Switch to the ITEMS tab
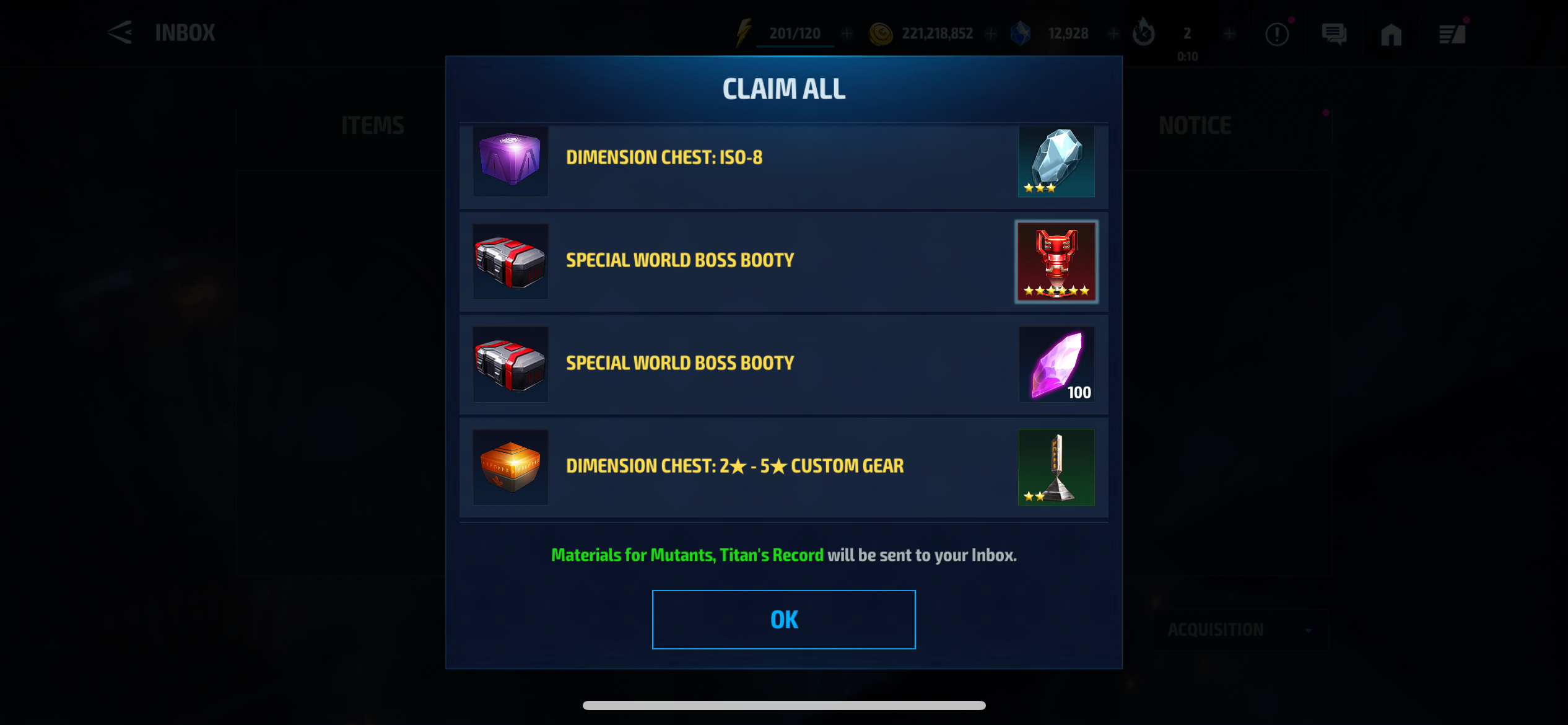The height and width of the screenshot is (725, 1568). click(373, 126)
